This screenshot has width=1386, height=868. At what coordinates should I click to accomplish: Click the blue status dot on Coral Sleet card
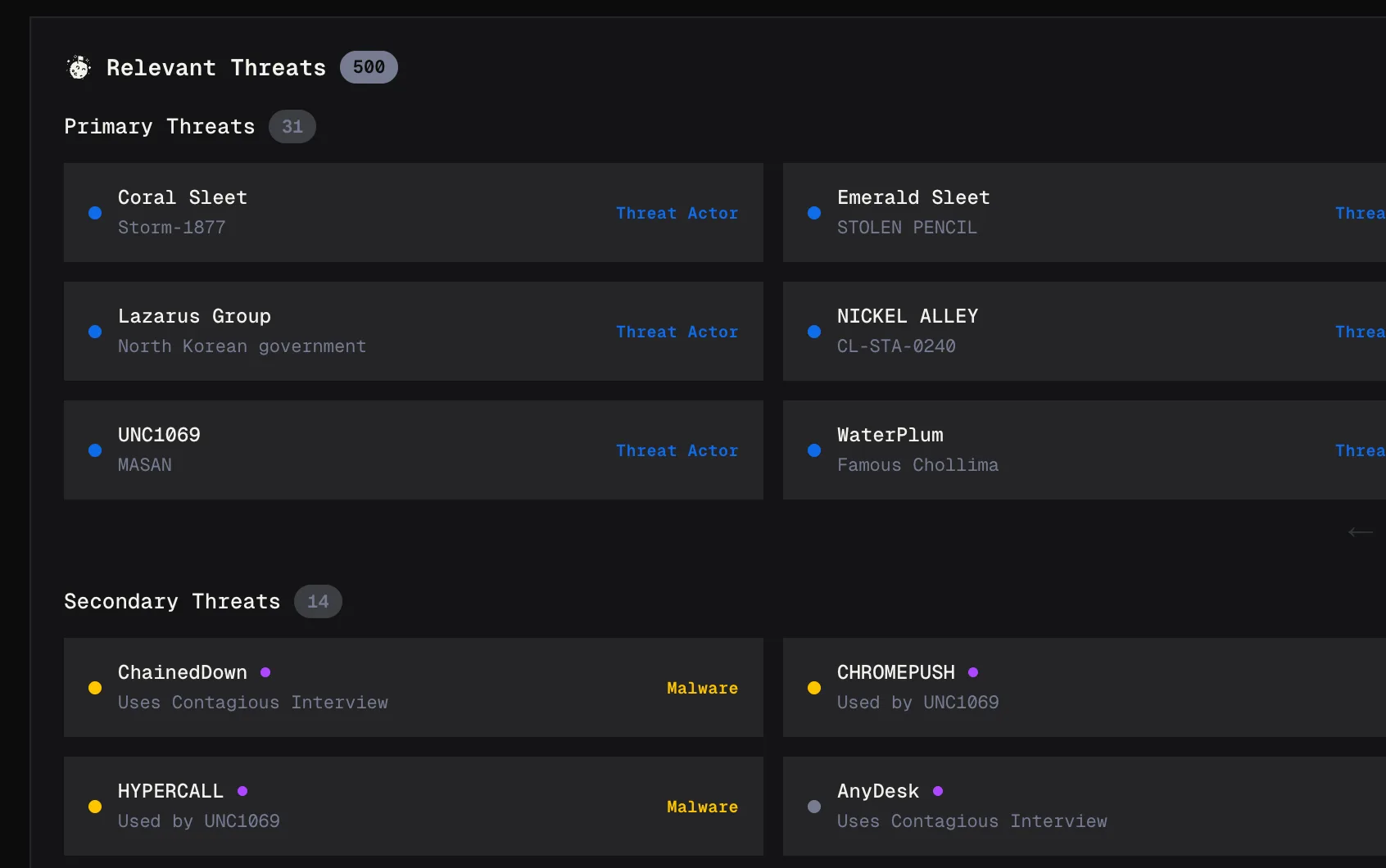94,213
